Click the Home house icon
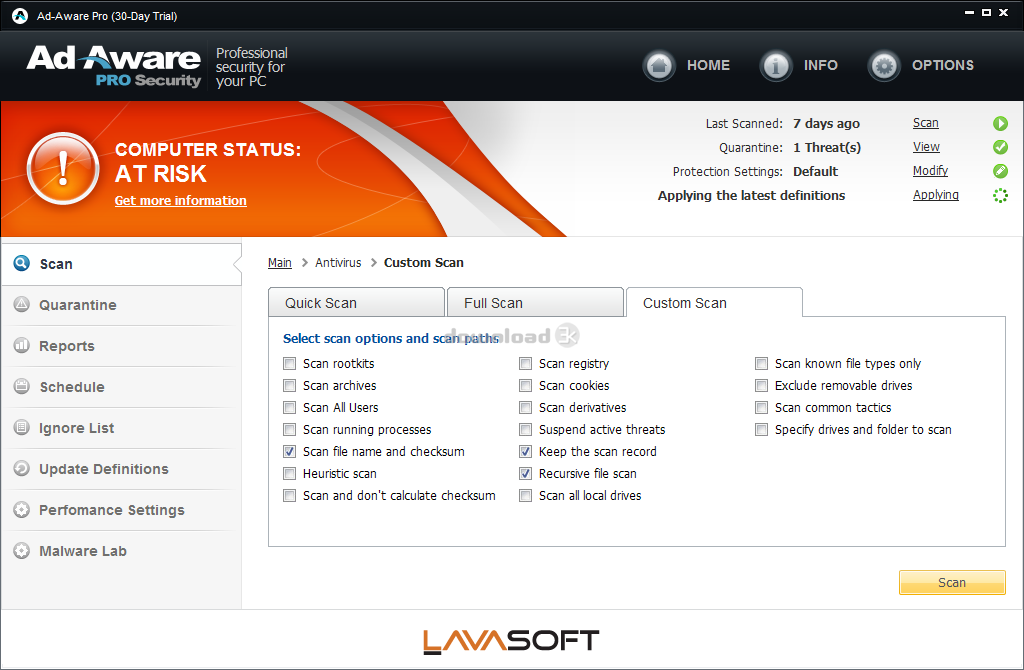 click(x=659, y=65)
